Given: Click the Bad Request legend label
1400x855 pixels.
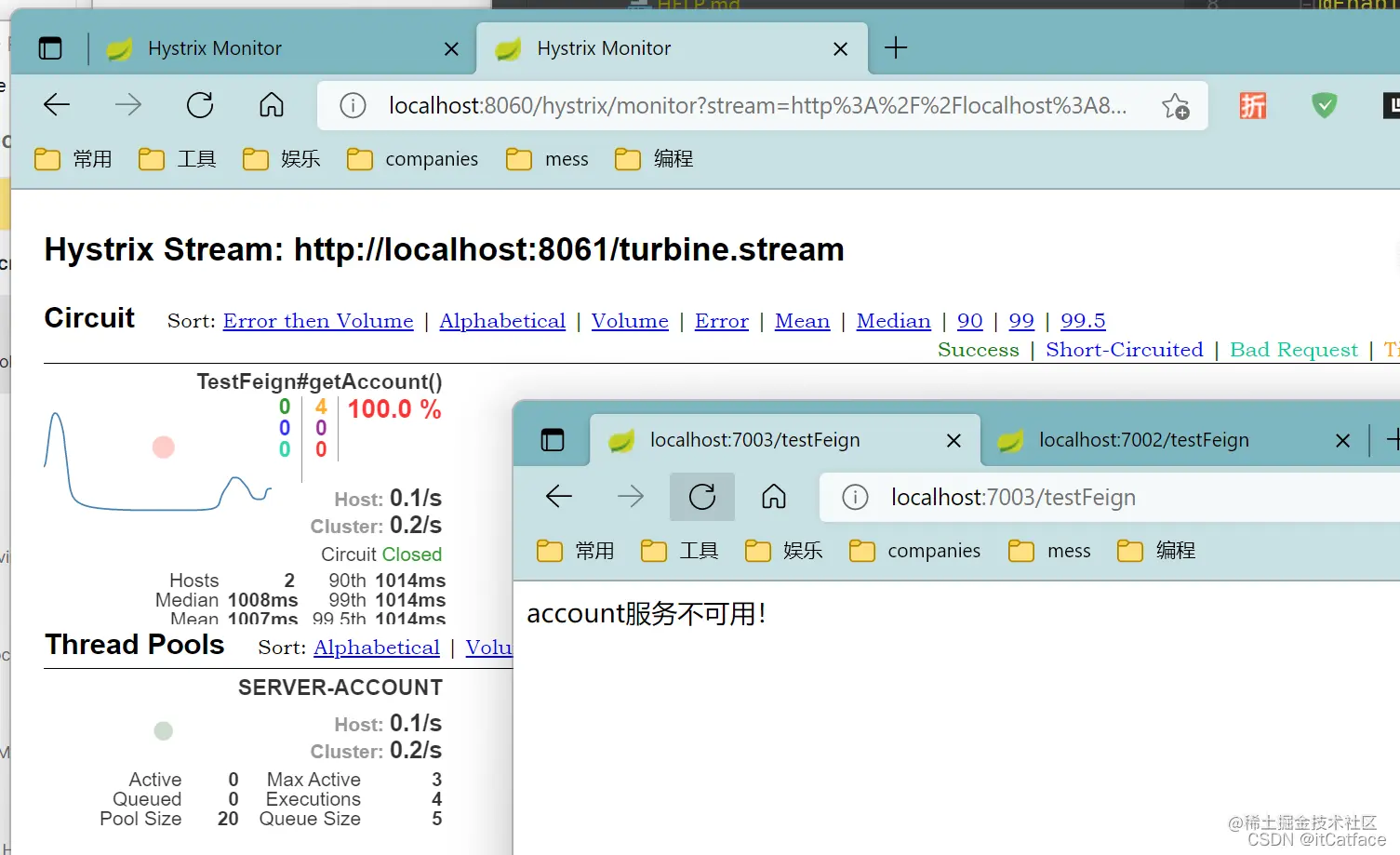Looking at the screenshot, I should pyautogui.click(x=1294, y=350).
